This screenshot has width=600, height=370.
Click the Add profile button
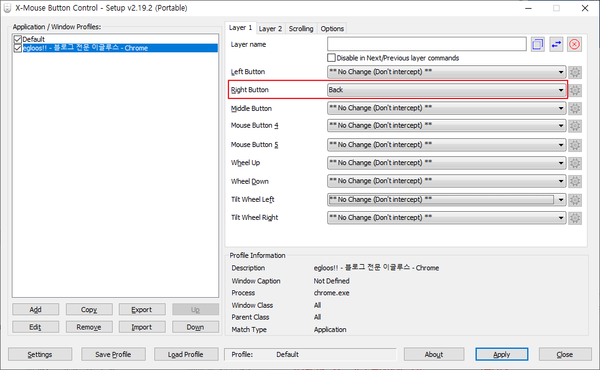pyautogui.click(x=36, y=310)
